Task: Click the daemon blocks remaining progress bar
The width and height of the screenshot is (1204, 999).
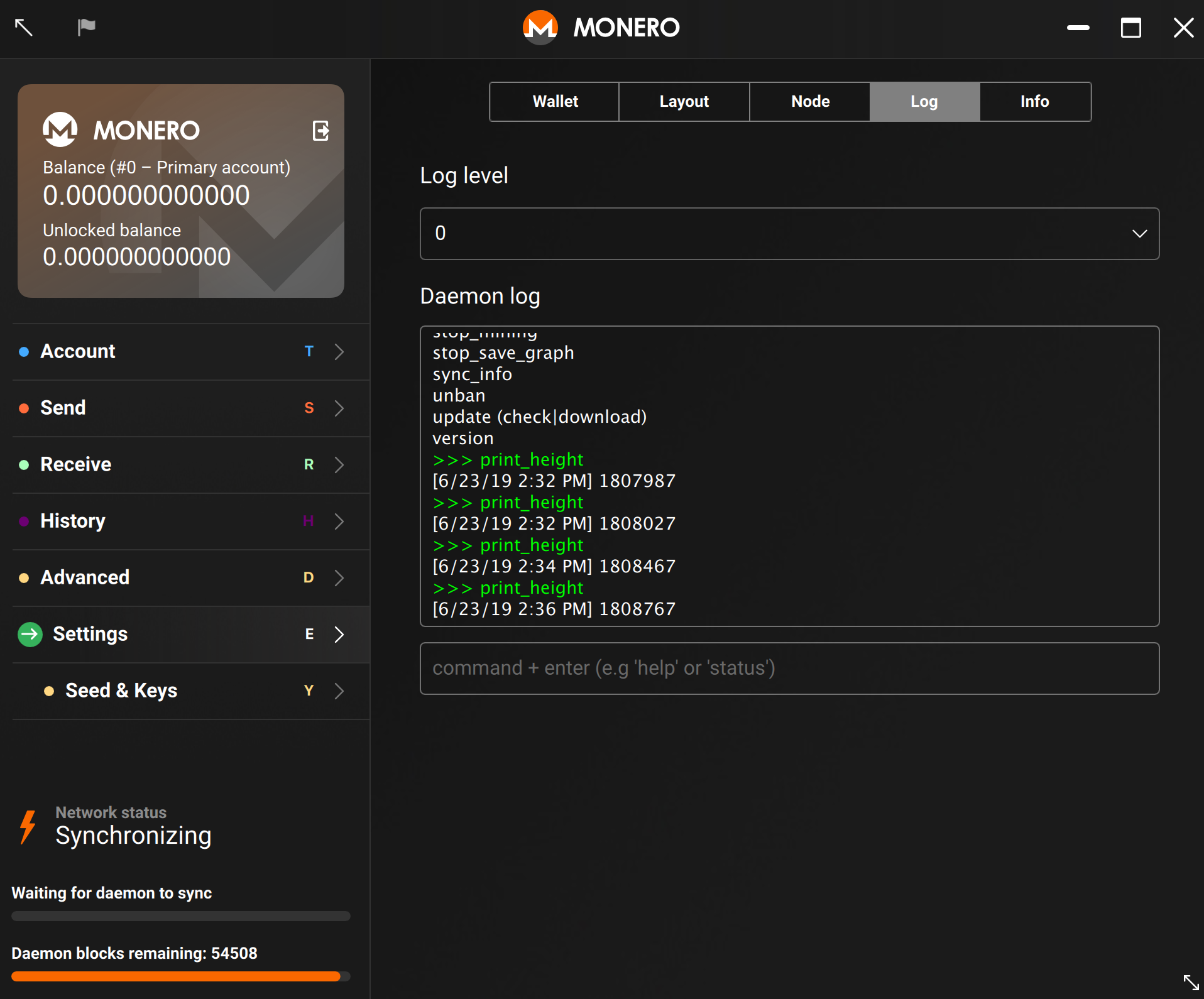Action: click(x=181, y=976)
